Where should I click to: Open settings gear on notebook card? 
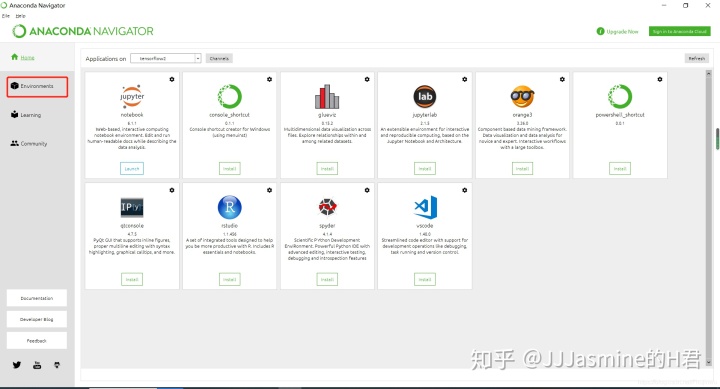pos(172,79)
